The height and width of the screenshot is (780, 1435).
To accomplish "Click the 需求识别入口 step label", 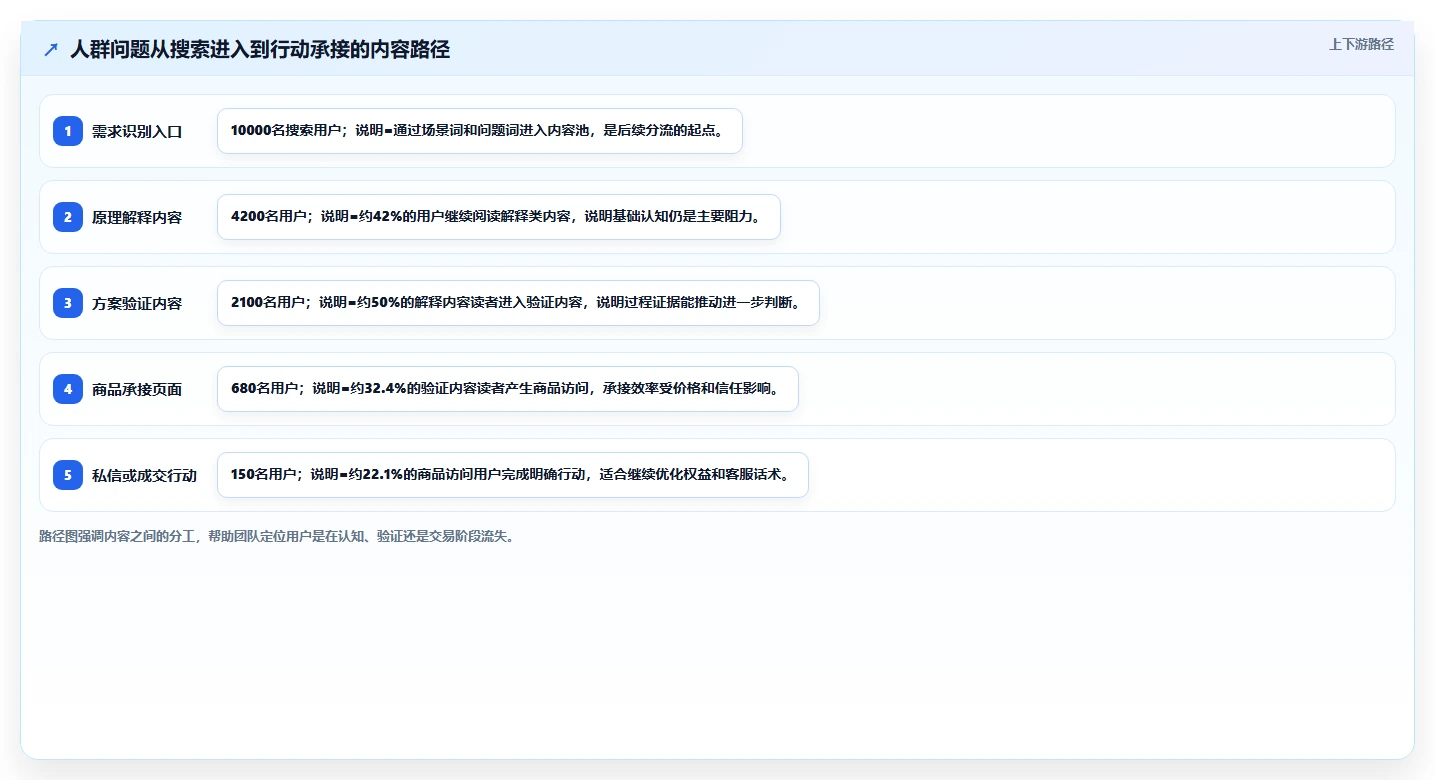I will (x=137, y=131).
